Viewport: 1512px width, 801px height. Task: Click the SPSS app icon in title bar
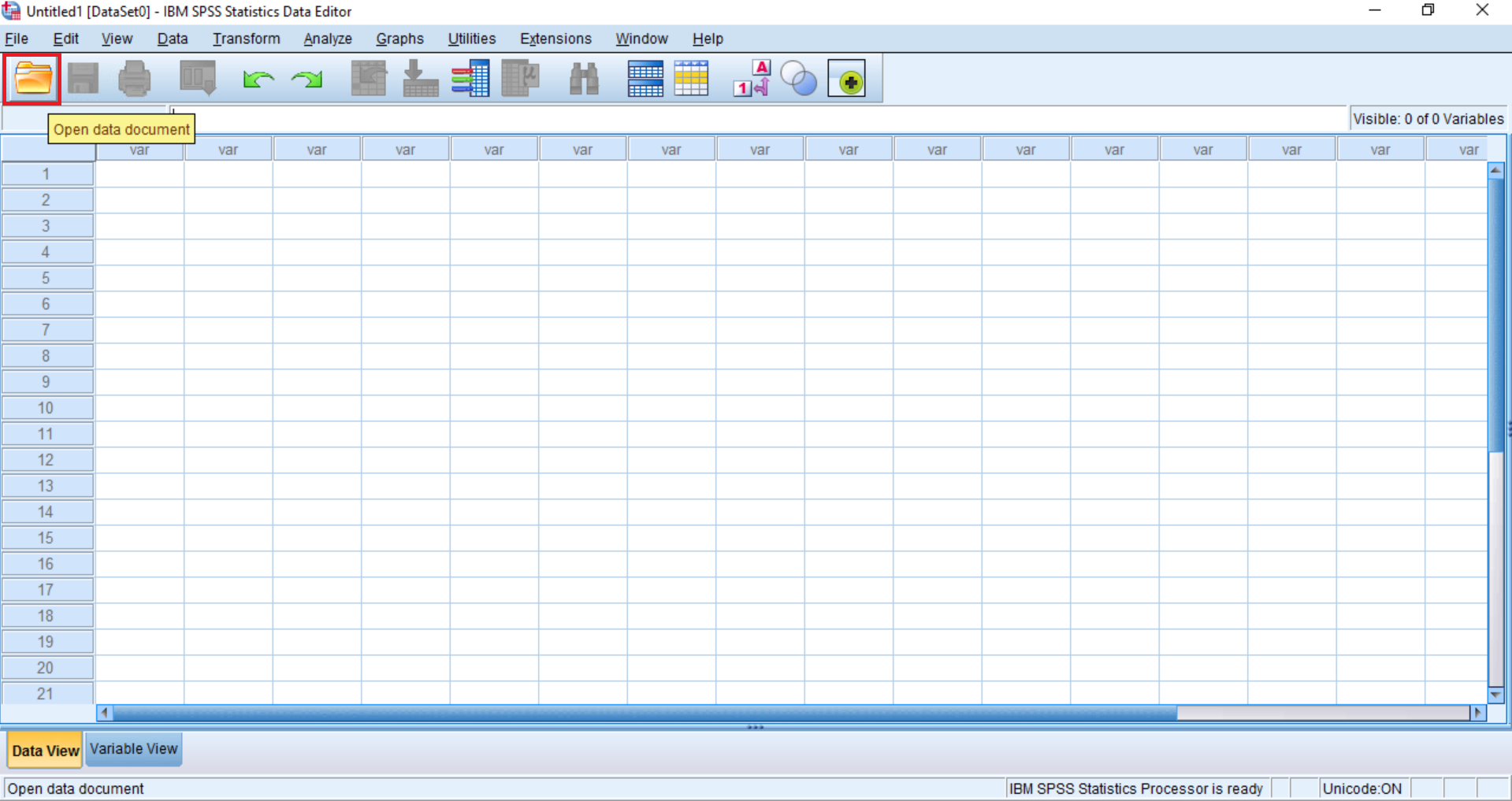point(11,11)
